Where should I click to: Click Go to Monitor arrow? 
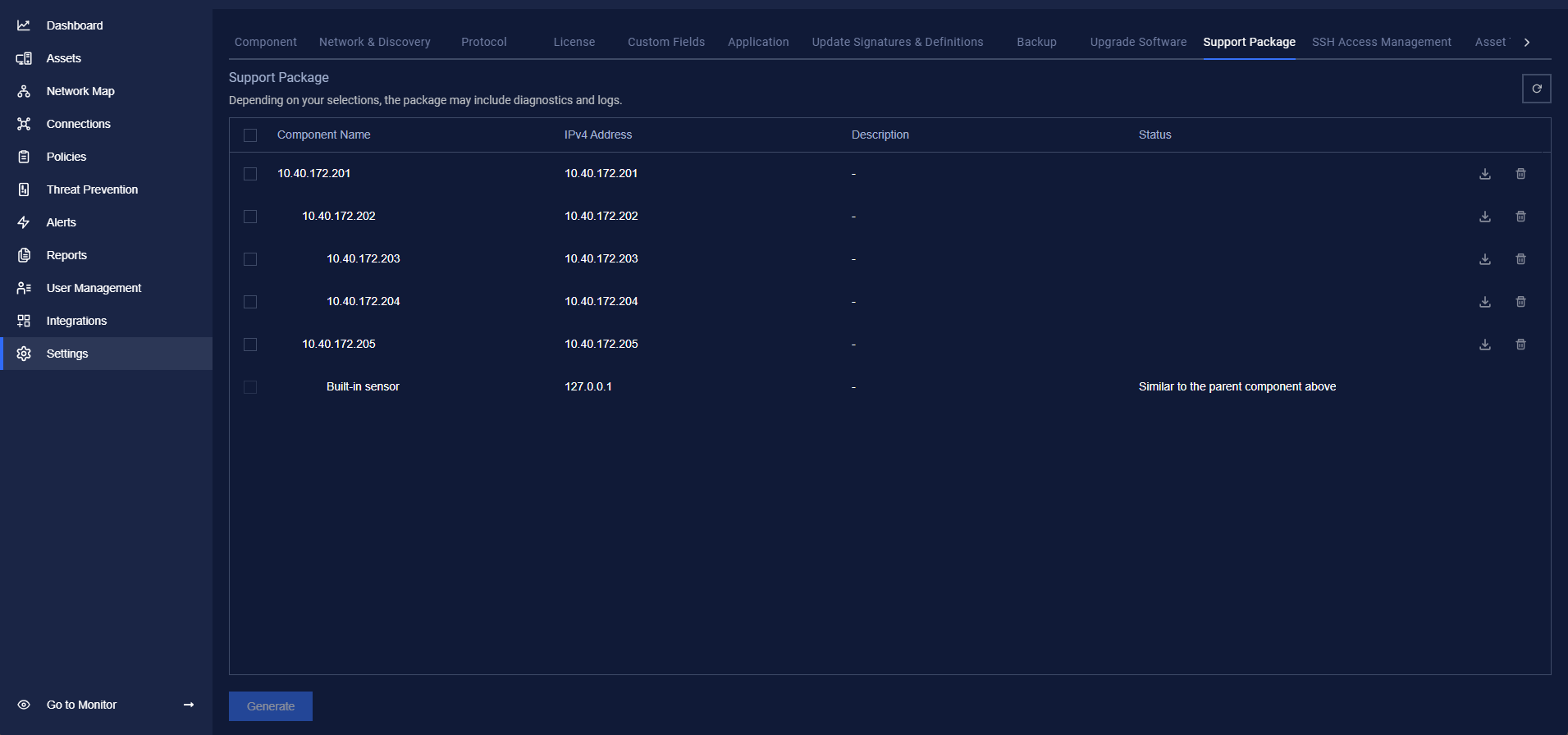pos(189,705)
